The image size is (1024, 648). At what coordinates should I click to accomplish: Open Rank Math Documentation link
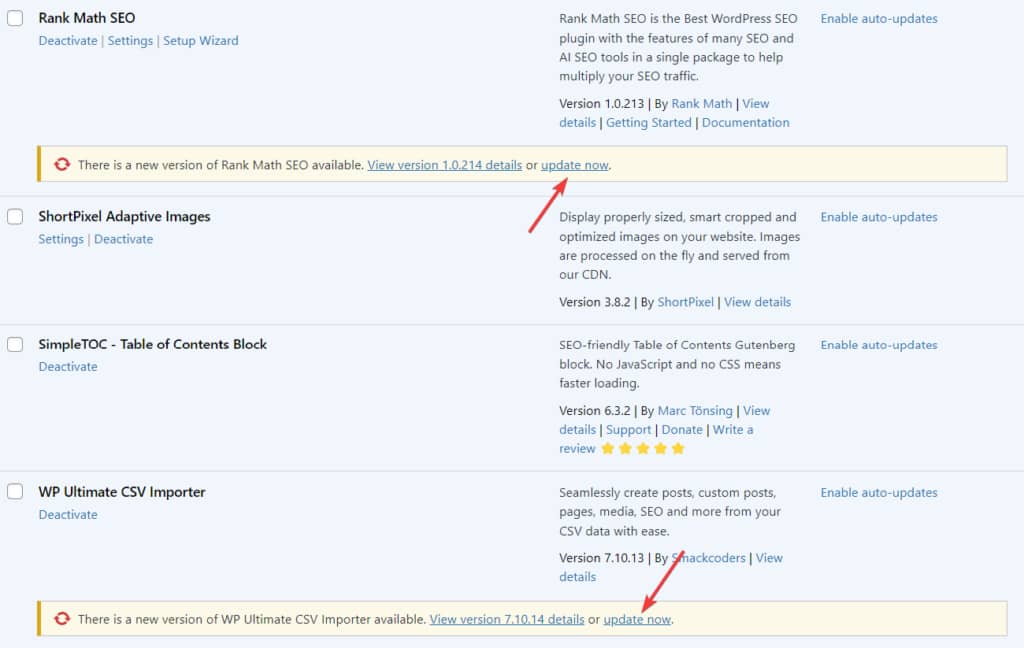(745, 123)
